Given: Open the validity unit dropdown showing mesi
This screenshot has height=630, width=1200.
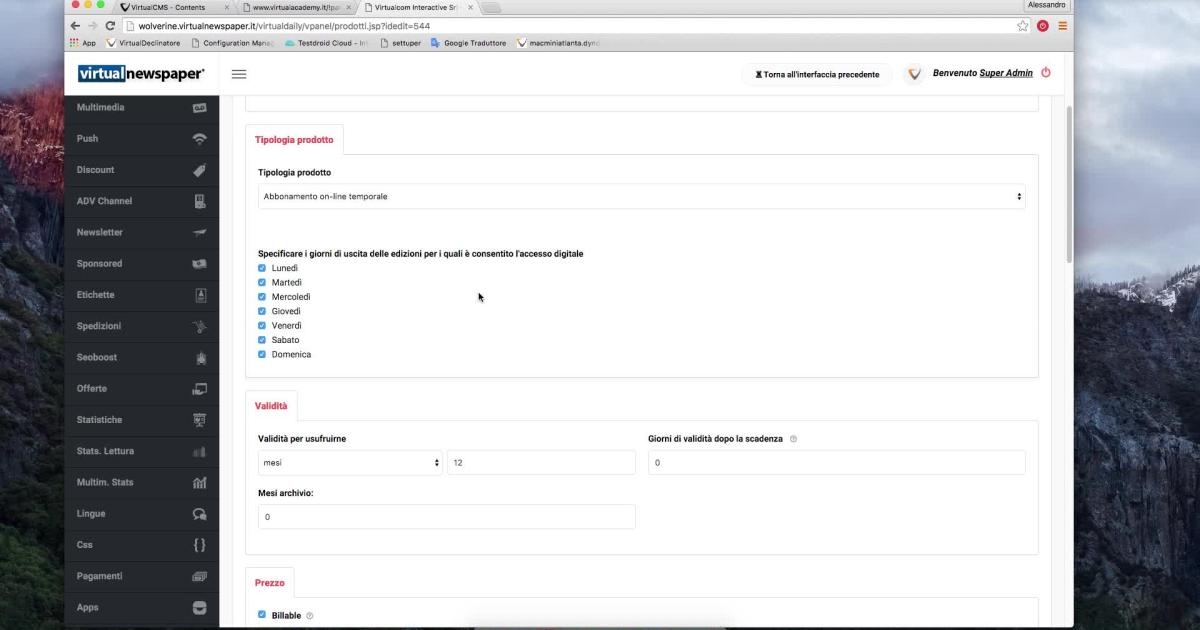Looking at the screenshot, I should (x=350, y=463).
